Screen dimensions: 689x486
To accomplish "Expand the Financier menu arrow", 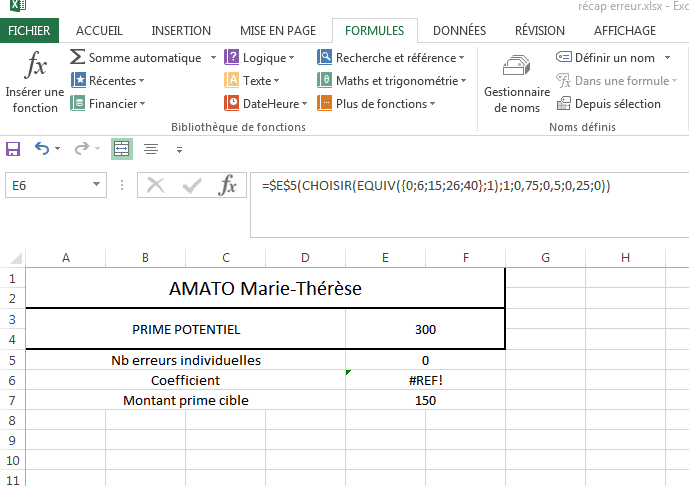I will click(x=142, y=104).
